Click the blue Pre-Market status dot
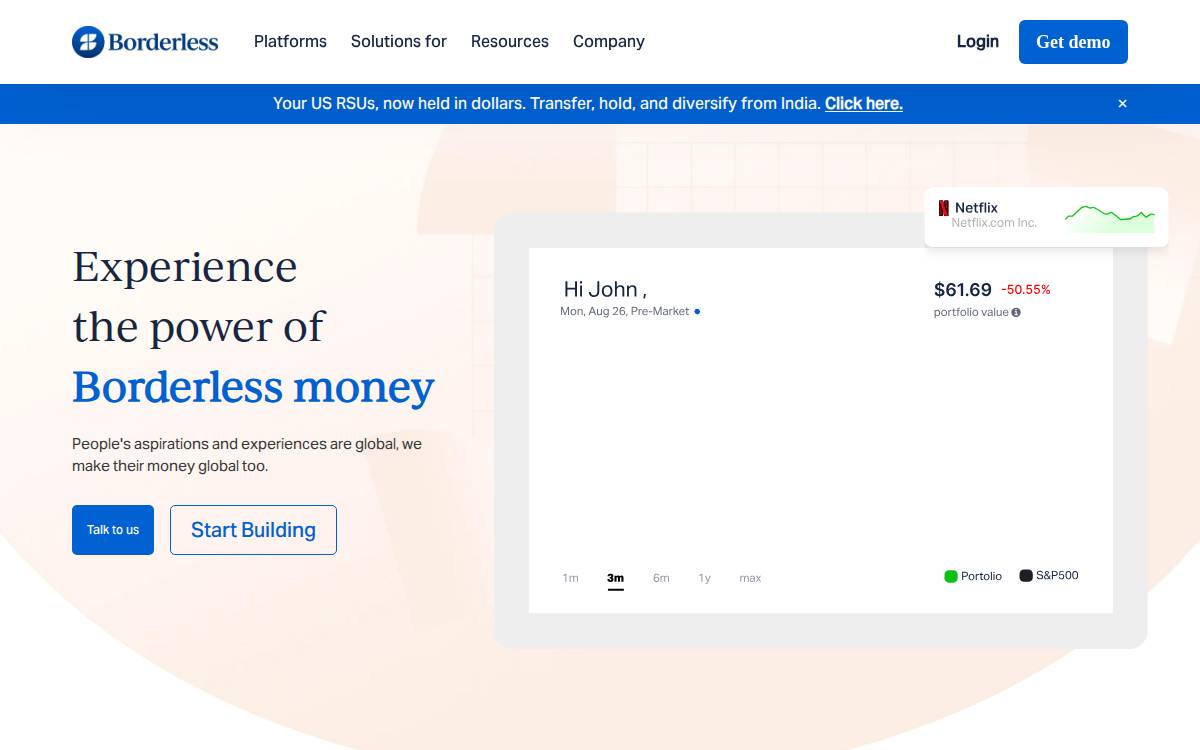Image resolution: width=1200 pixels, height=750 pixels. (x=697, y=312)
